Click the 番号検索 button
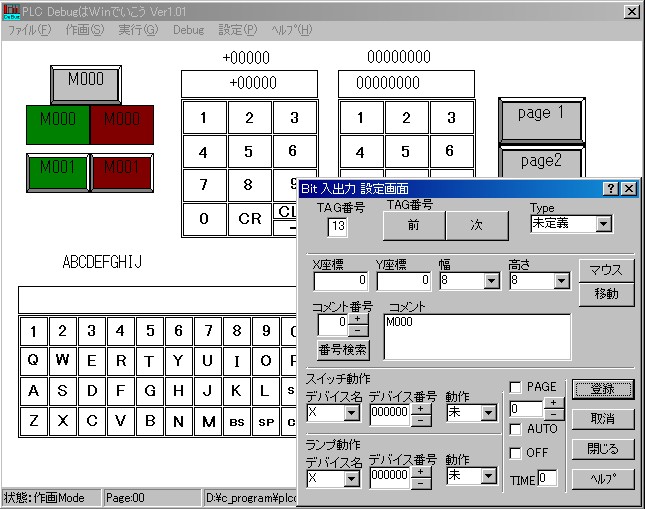Viewport: 645px width, 509px height. click(343, 349)
